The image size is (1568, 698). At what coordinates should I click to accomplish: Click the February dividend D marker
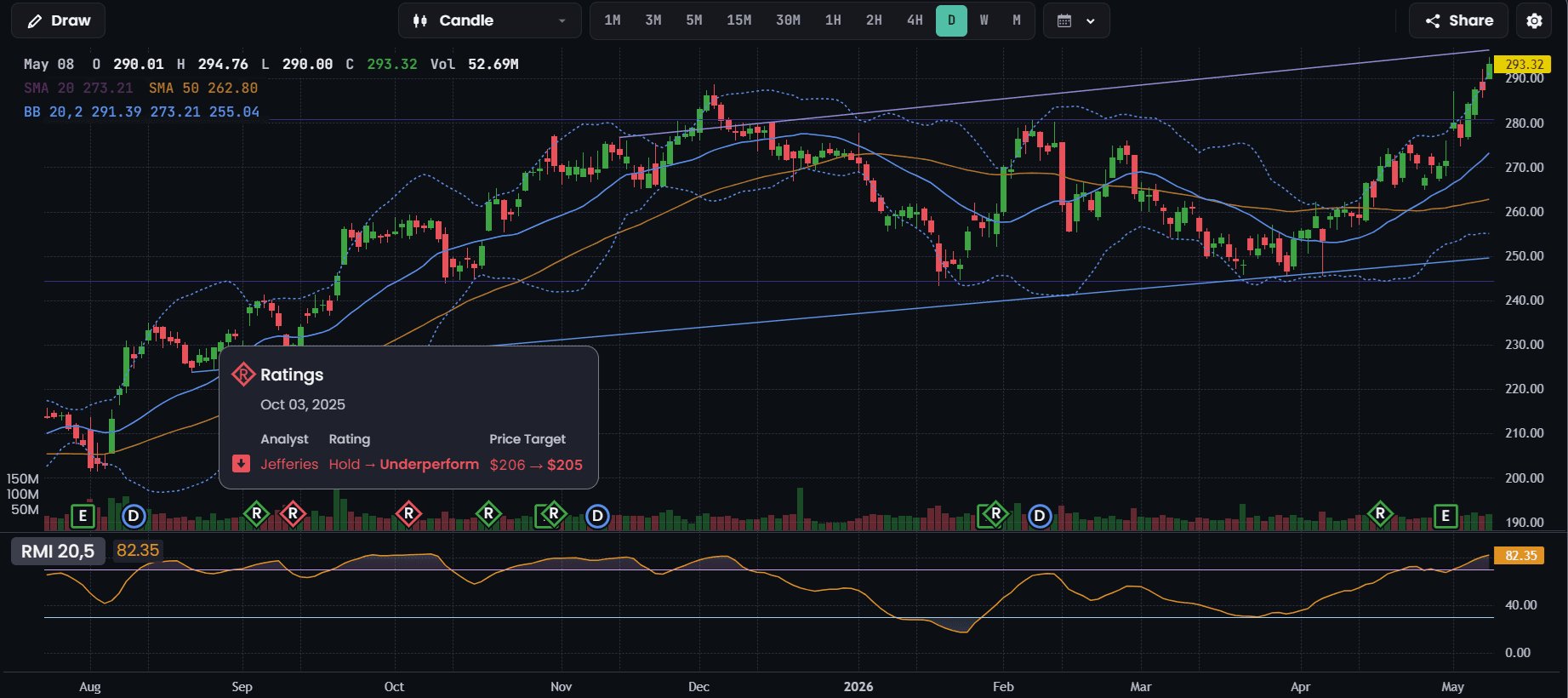(1040, 516)
